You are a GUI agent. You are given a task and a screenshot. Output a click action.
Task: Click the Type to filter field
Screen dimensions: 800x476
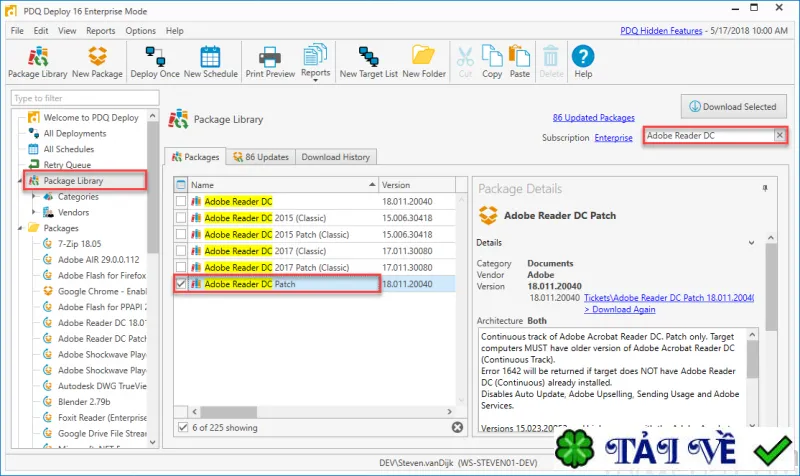tap(85, 98)
